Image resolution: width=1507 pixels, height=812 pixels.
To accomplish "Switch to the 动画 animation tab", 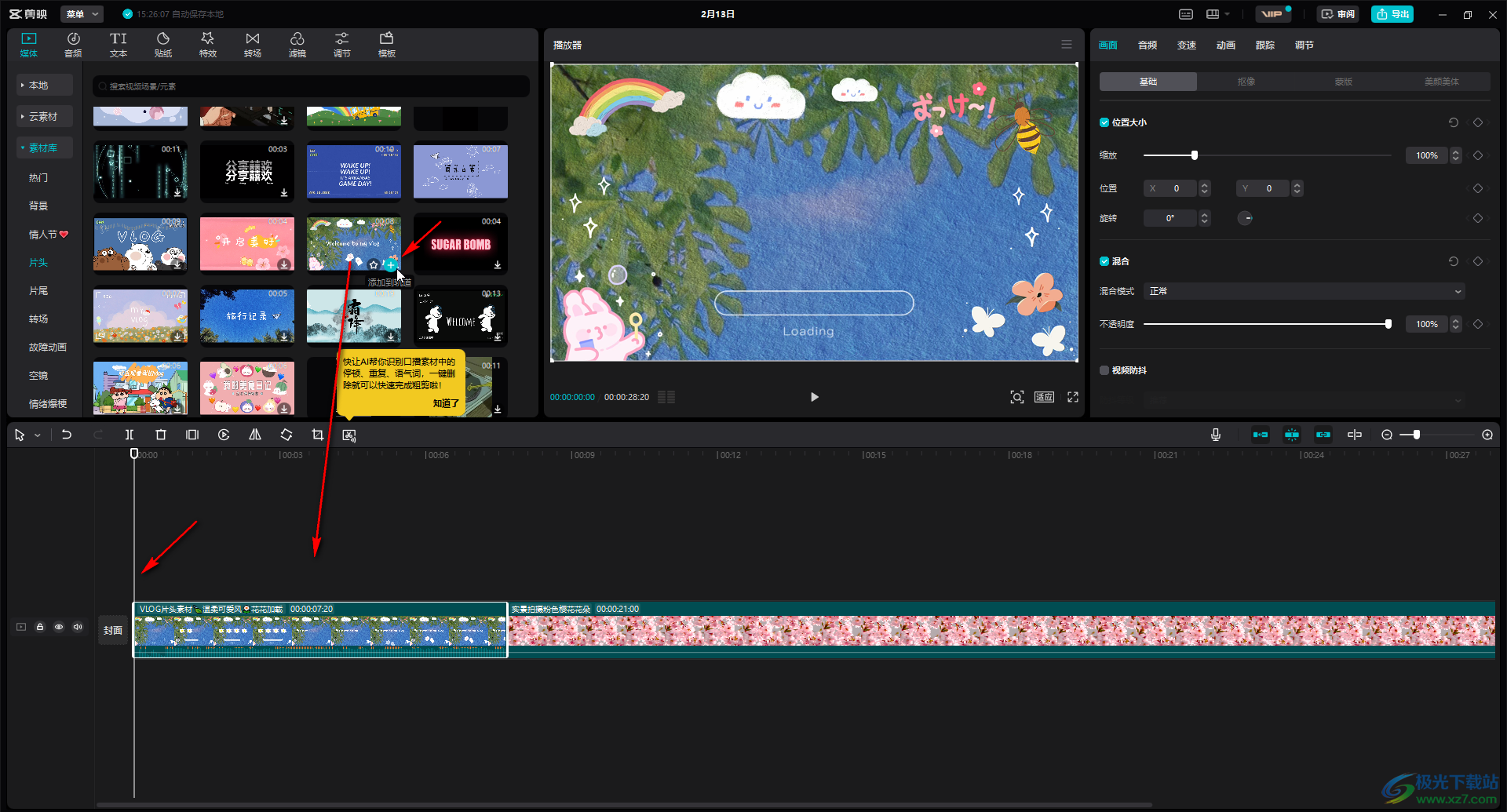I will [1226, 45].
